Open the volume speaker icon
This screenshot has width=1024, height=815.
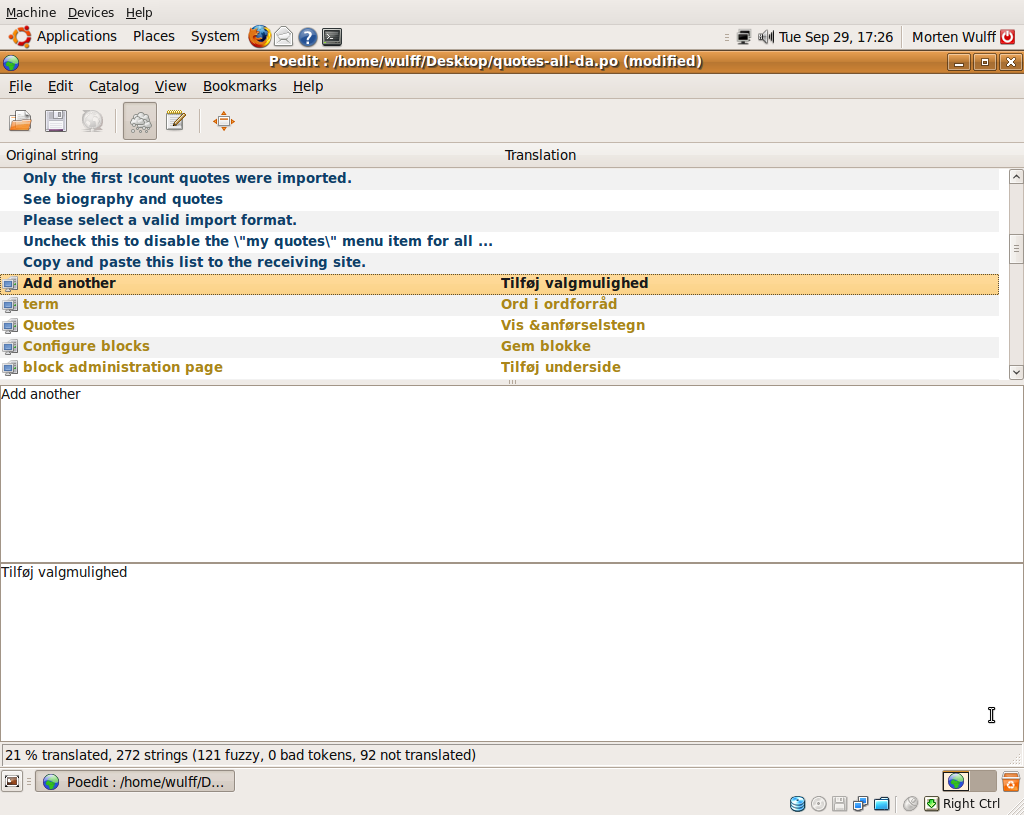click(766, 37)
